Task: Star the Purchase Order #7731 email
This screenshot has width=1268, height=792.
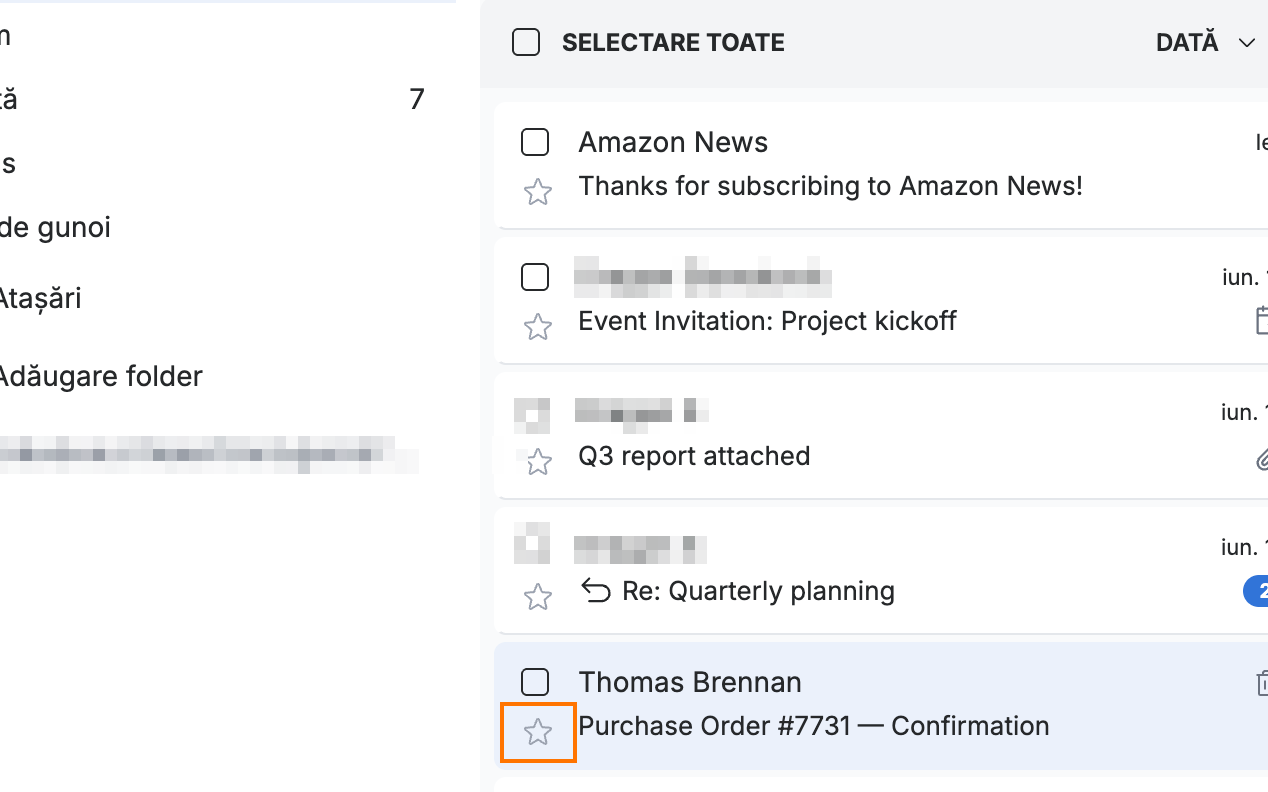Action: pyautogui.click(x=538, y=732)
